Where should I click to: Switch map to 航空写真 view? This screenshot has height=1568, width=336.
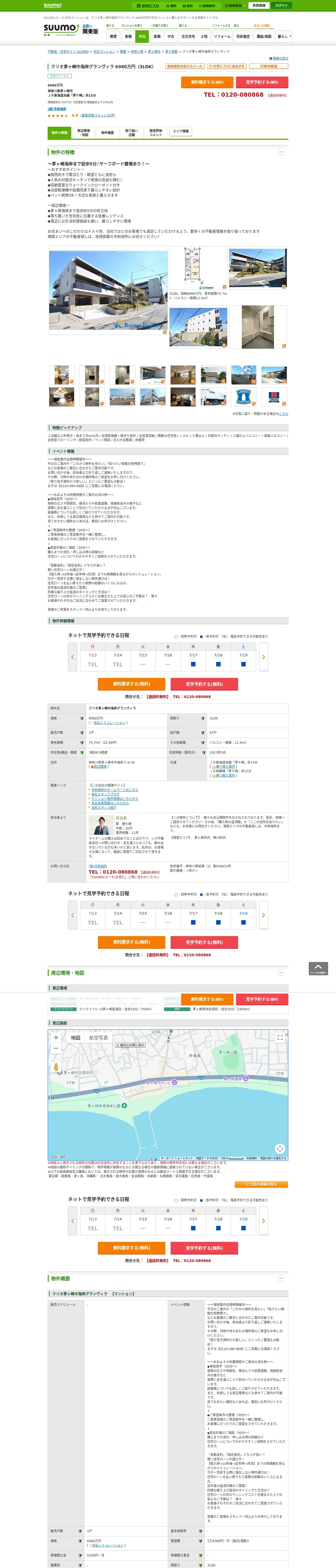point(99,1038)
